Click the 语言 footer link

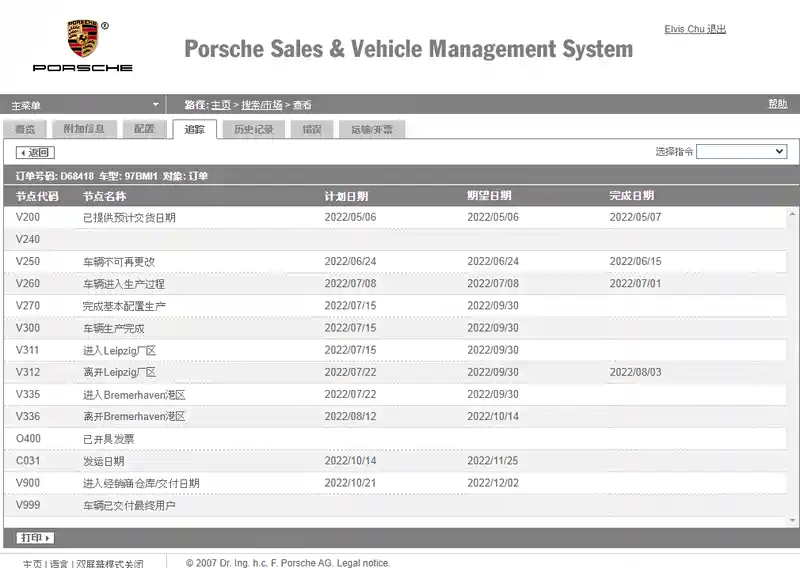click(x=59, y=564)
